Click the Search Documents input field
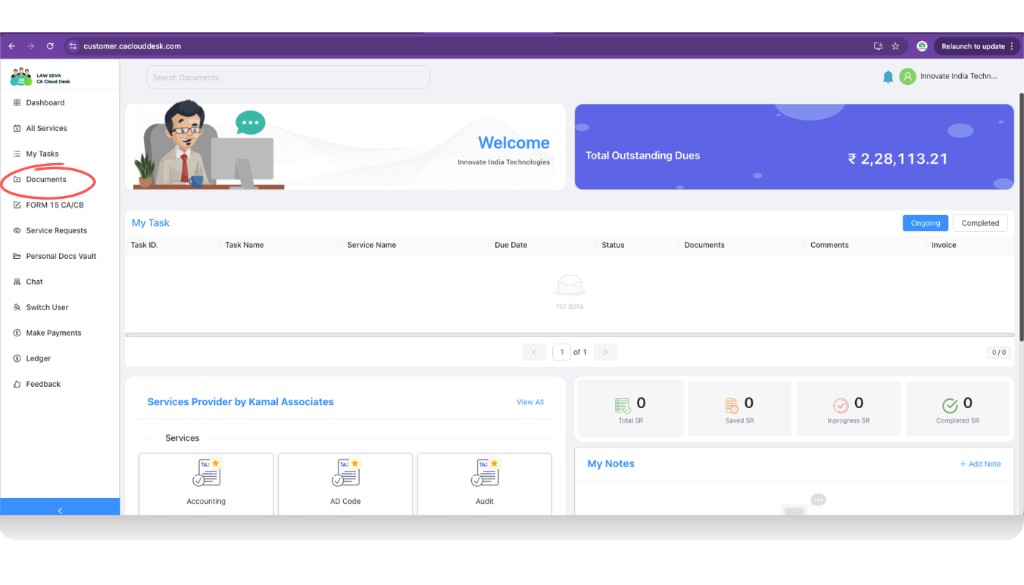This screenshot has height=585, width=1024. (x=287, y=77)
